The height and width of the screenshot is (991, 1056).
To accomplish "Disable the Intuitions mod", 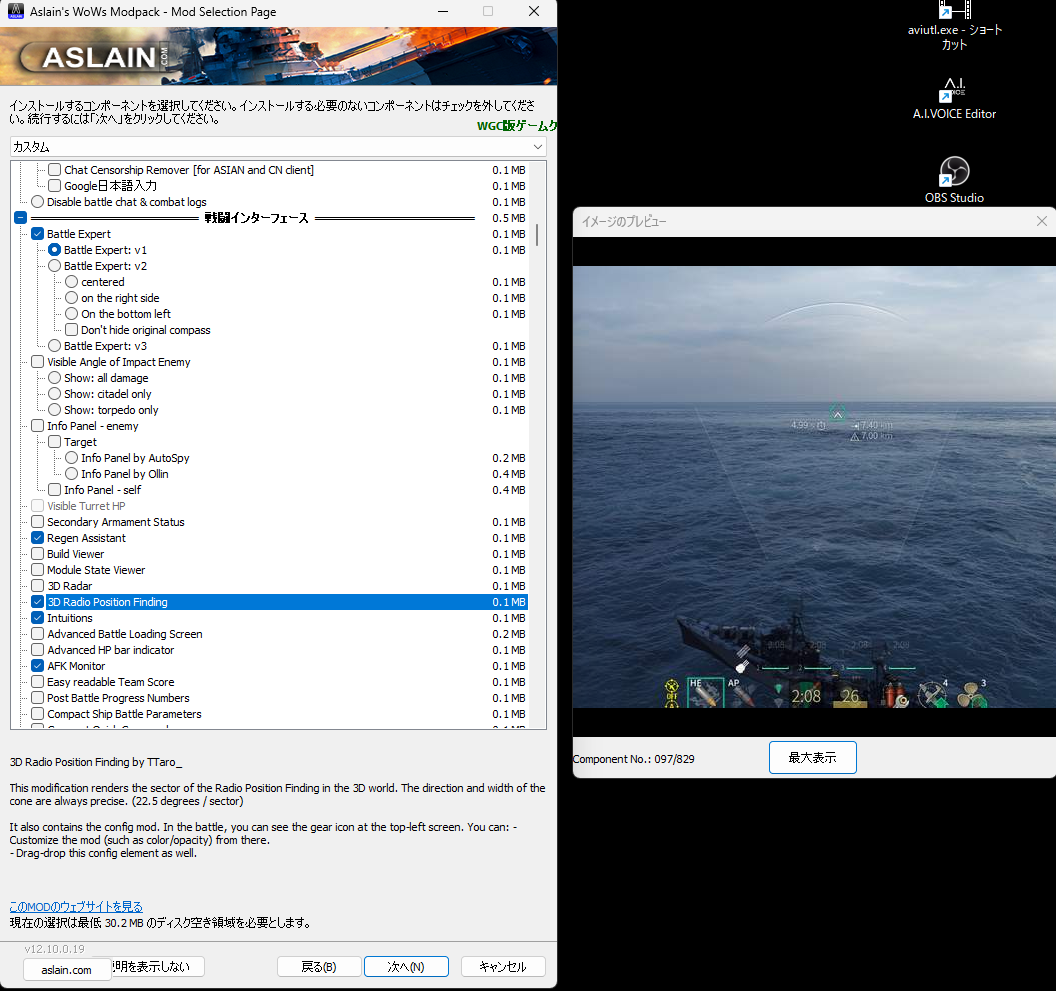I will (x=37, y=618).
